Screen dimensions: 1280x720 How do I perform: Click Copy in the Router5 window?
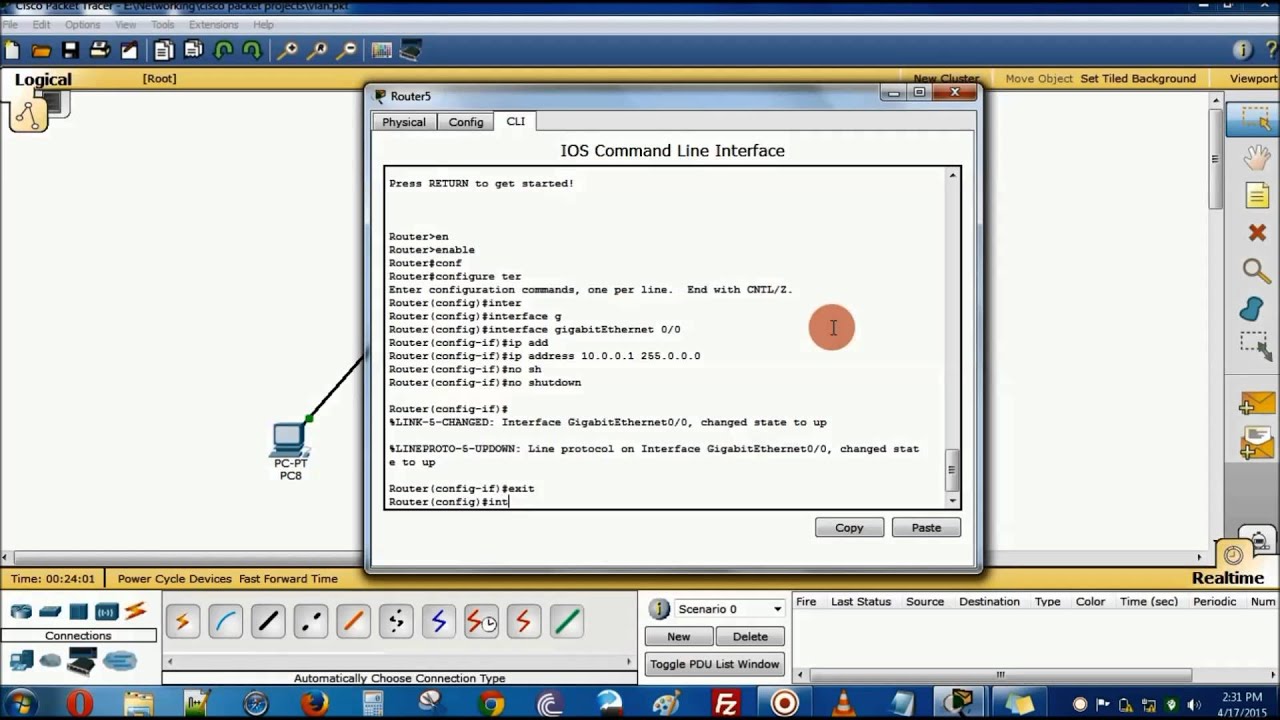pos(849,527)
